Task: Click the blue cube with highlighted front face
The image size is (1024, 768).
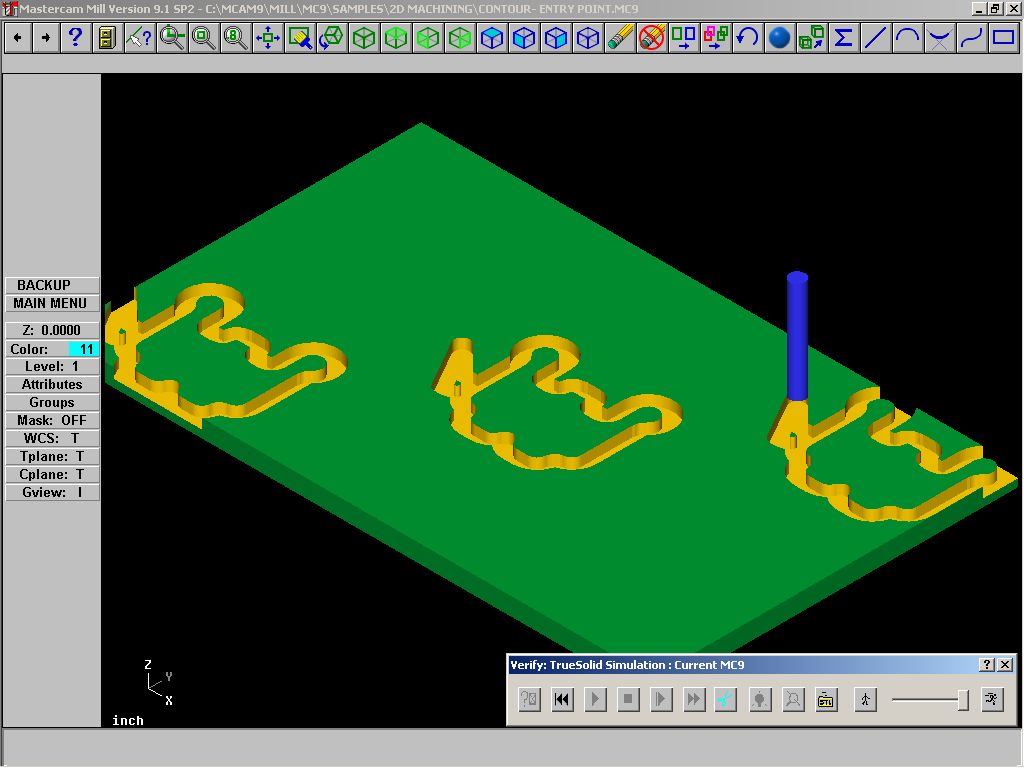Action: pyautogui.click(x=524, y=38)
